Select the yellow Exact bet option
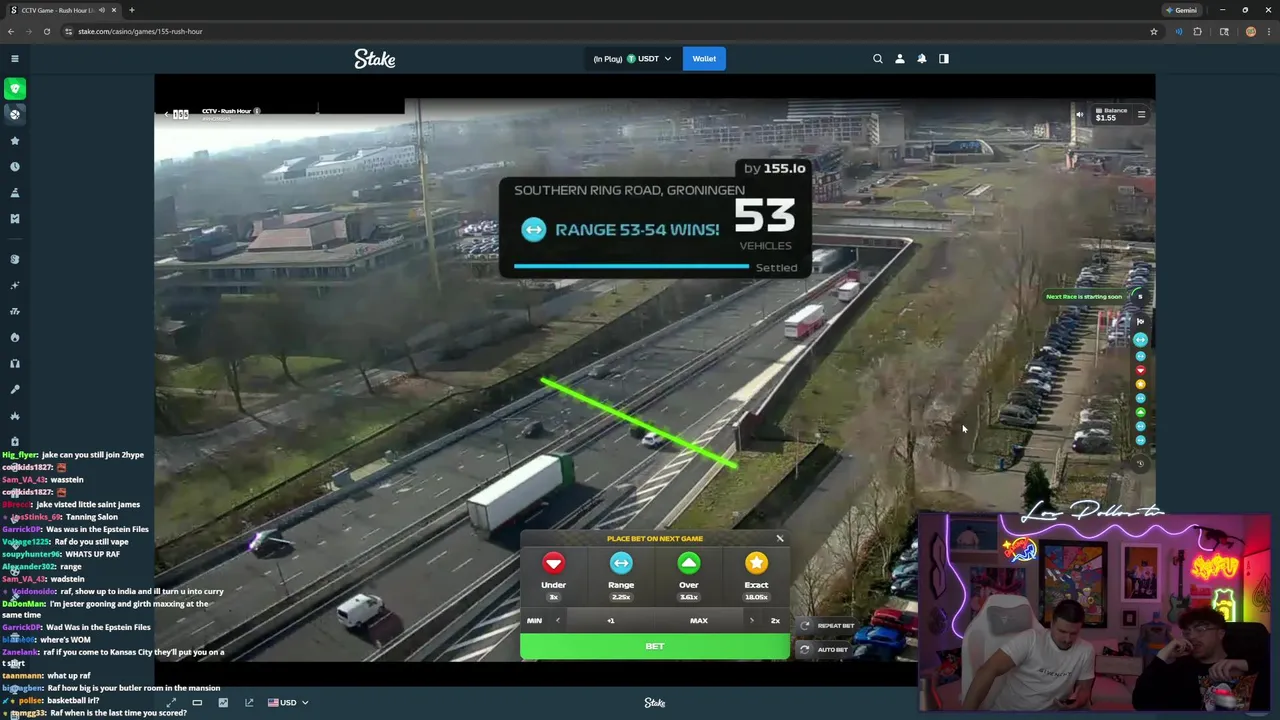 point(756,576)
